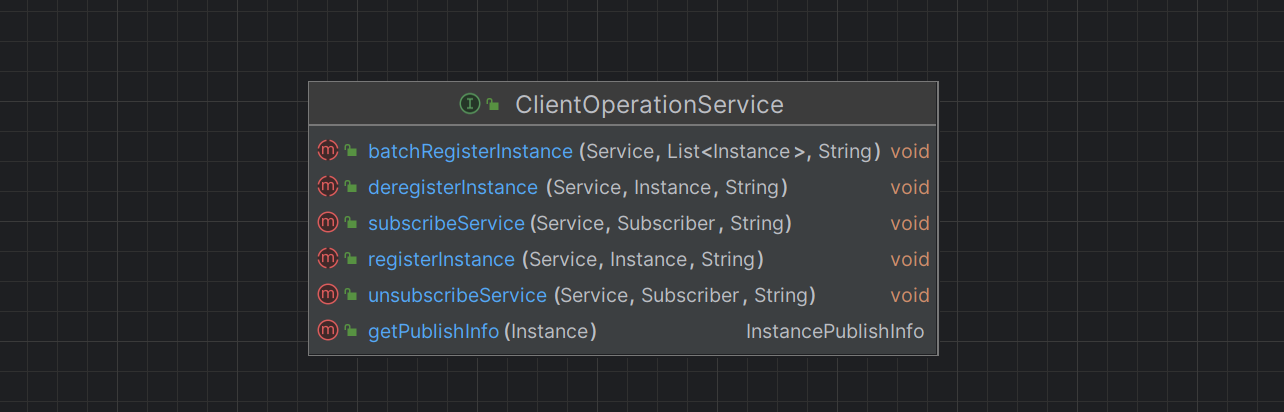Click method icon of batchRegisterInstance
1284x412 pixels.
click(327, 151)
